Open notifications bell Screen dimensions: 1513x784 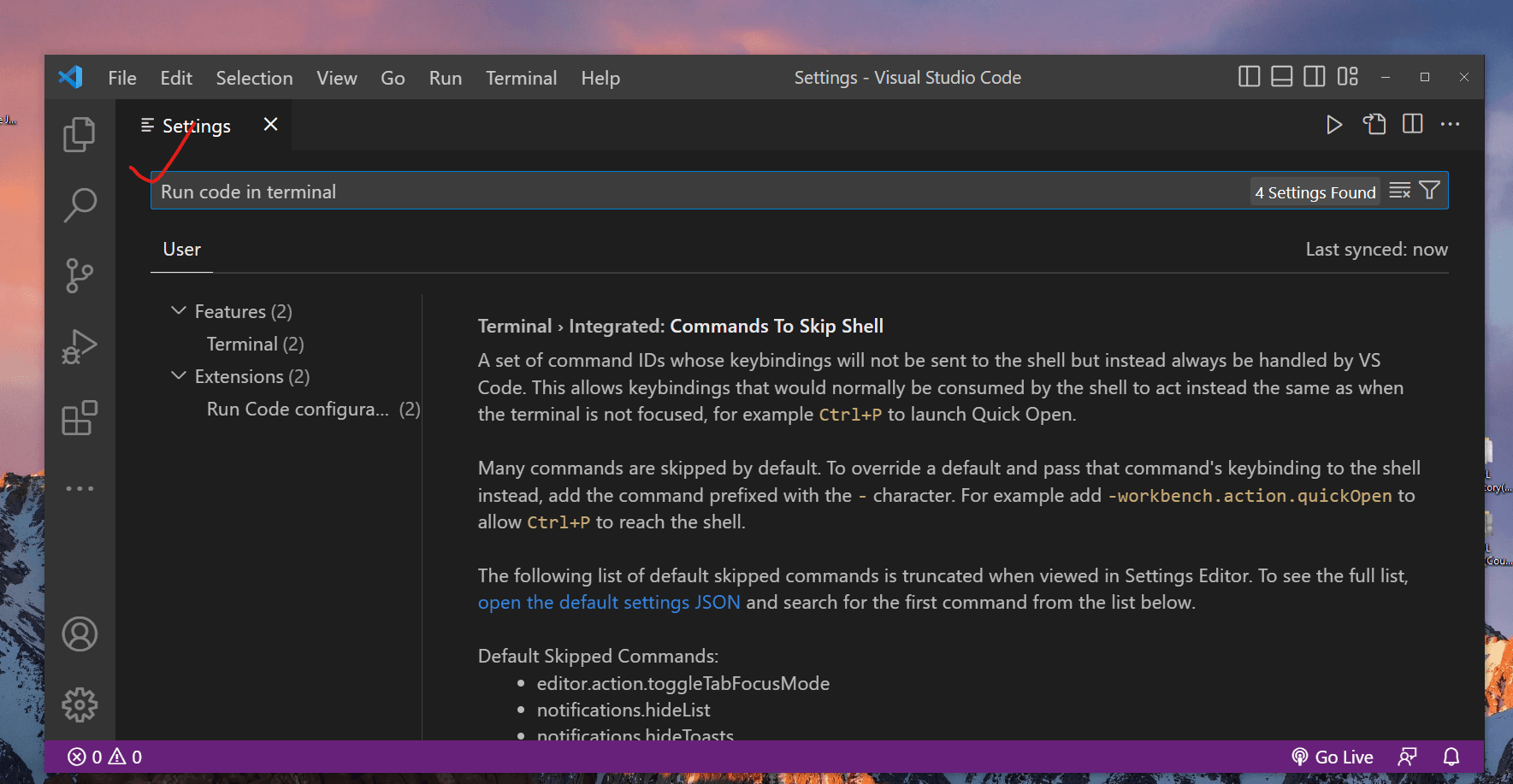(x=1451, y=757)
